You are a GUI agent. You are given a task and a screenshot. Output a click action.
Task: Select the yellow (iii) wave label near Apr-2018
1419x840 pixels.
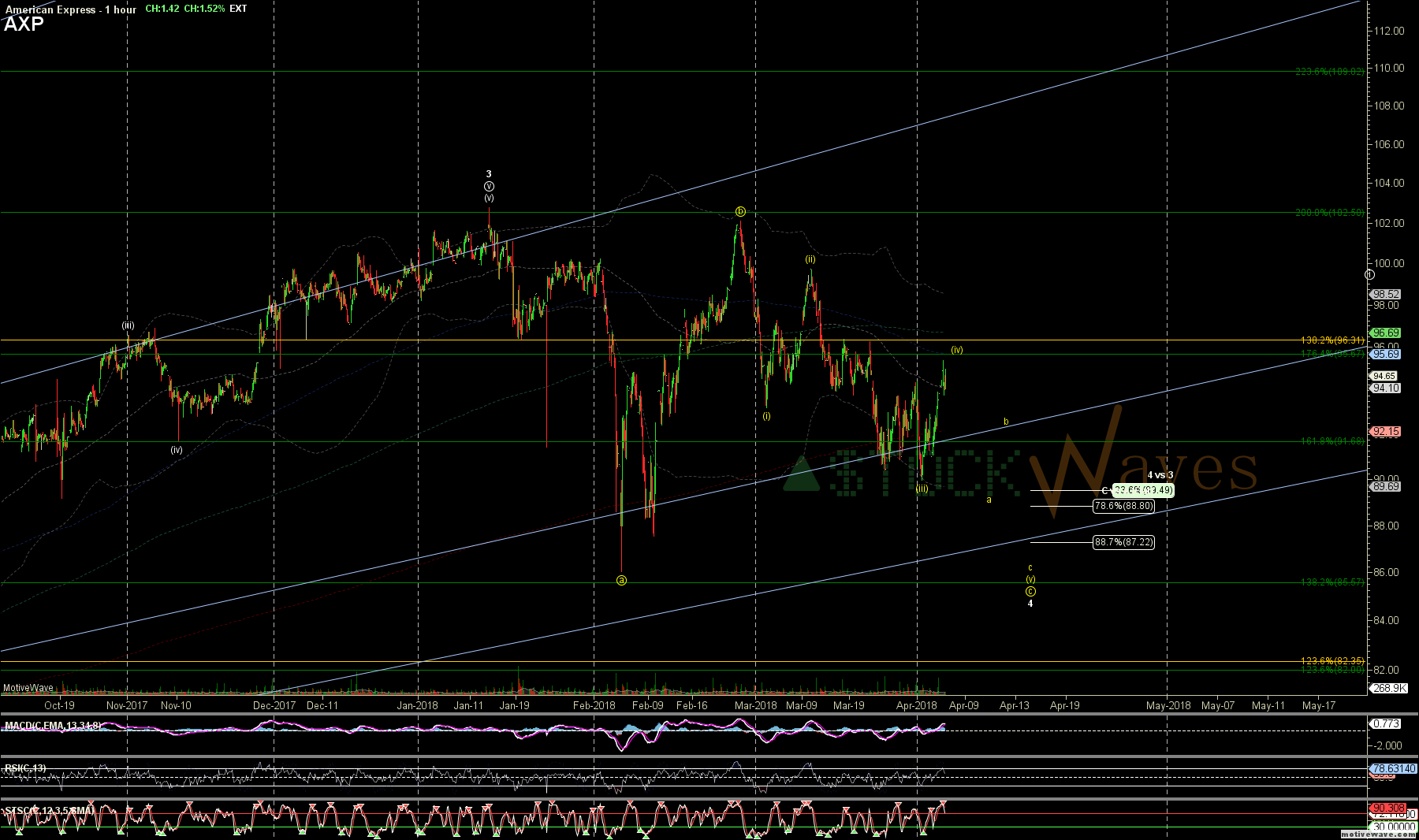922,489
